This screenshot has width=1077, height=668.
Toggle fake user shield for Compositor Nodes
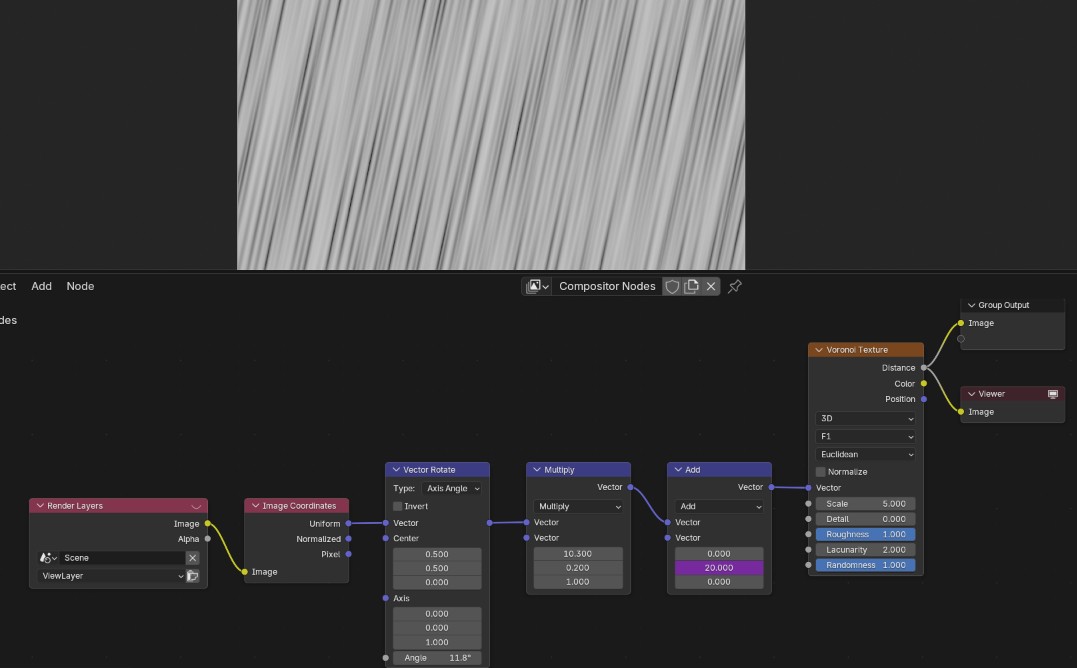[672, 286]
